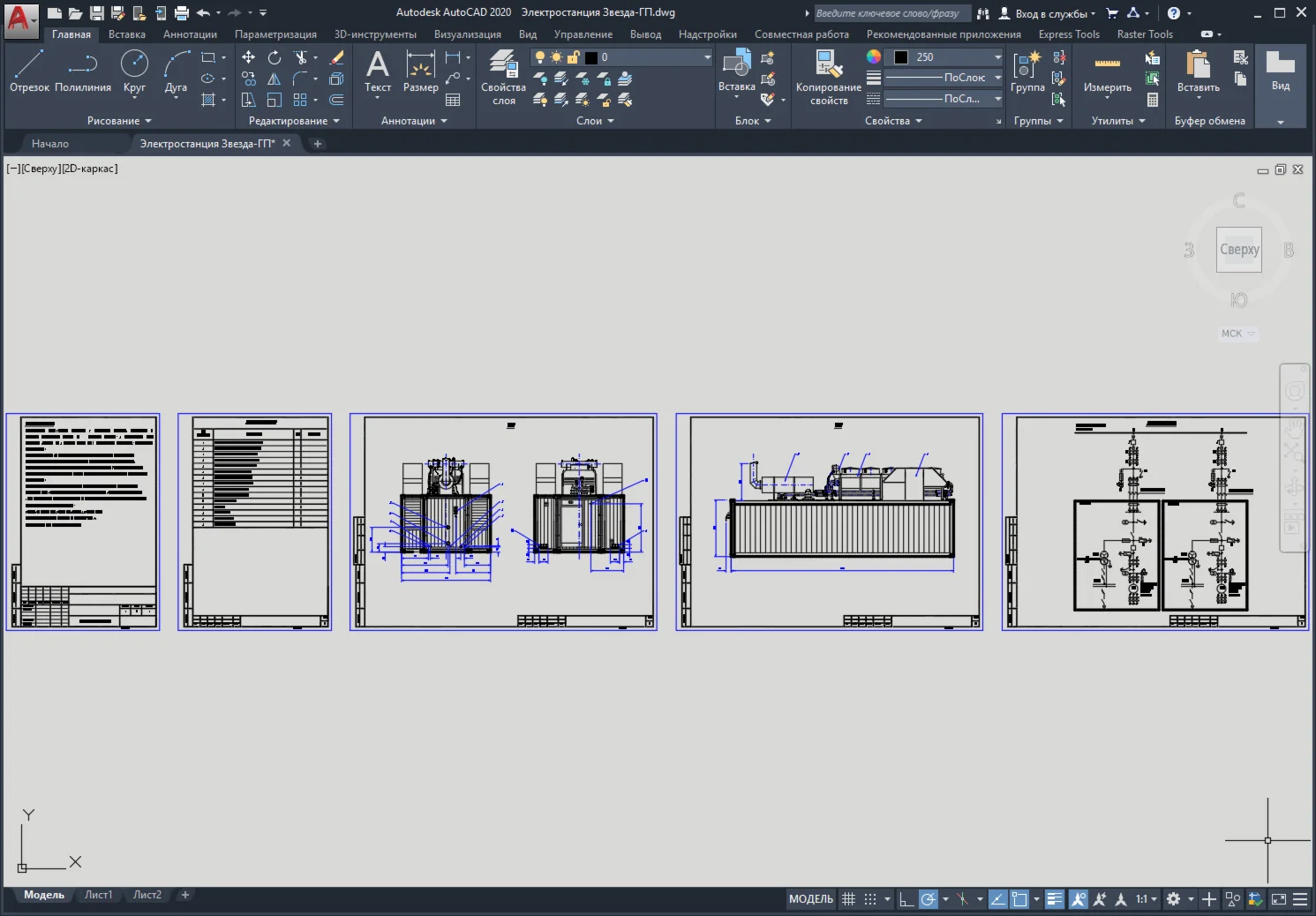Toggle ortho mode in status bar
This screenshot has height=916, width=1316.
click(906, 899)
